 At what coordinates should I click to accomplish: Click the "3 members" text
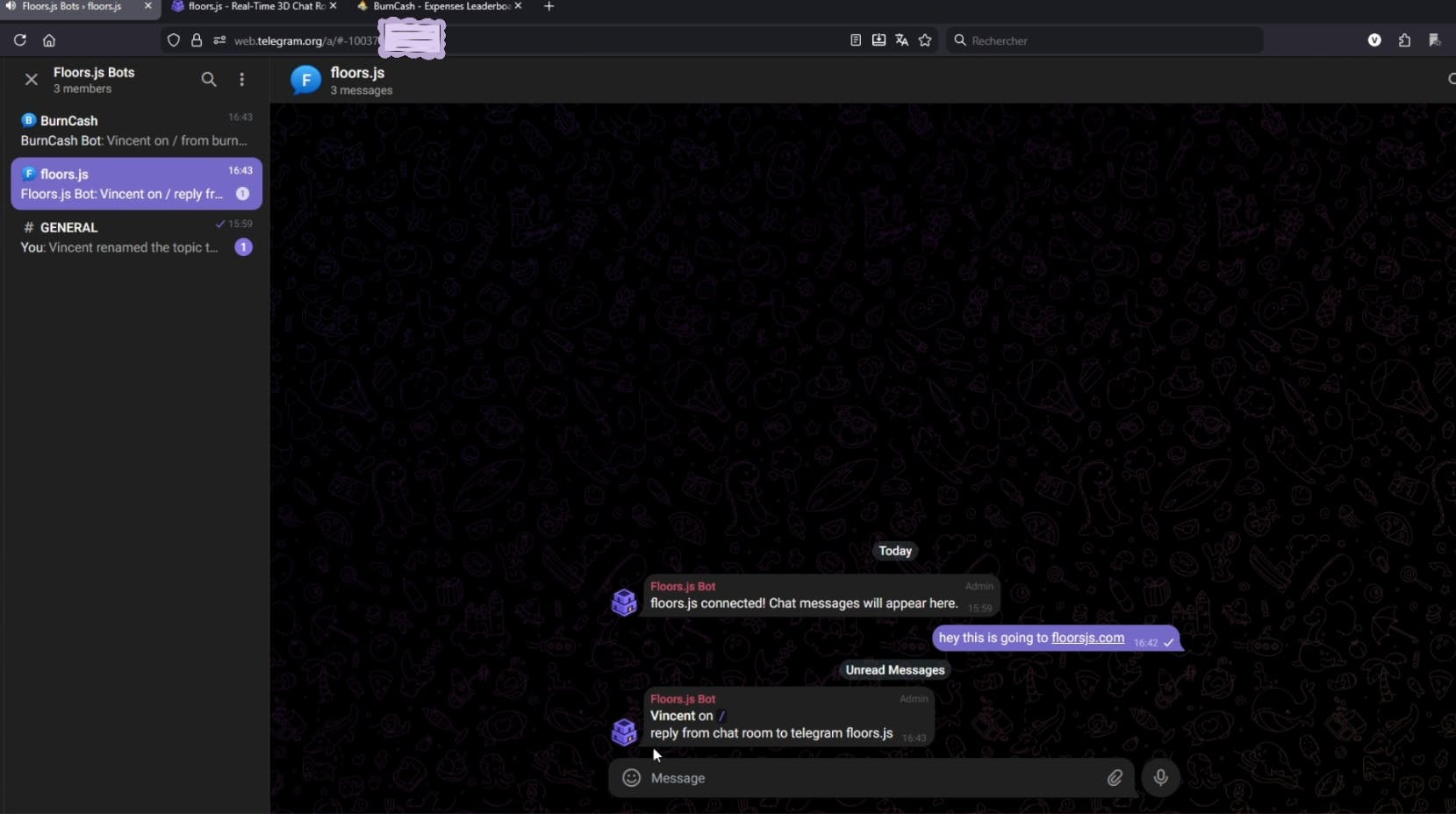82,89
